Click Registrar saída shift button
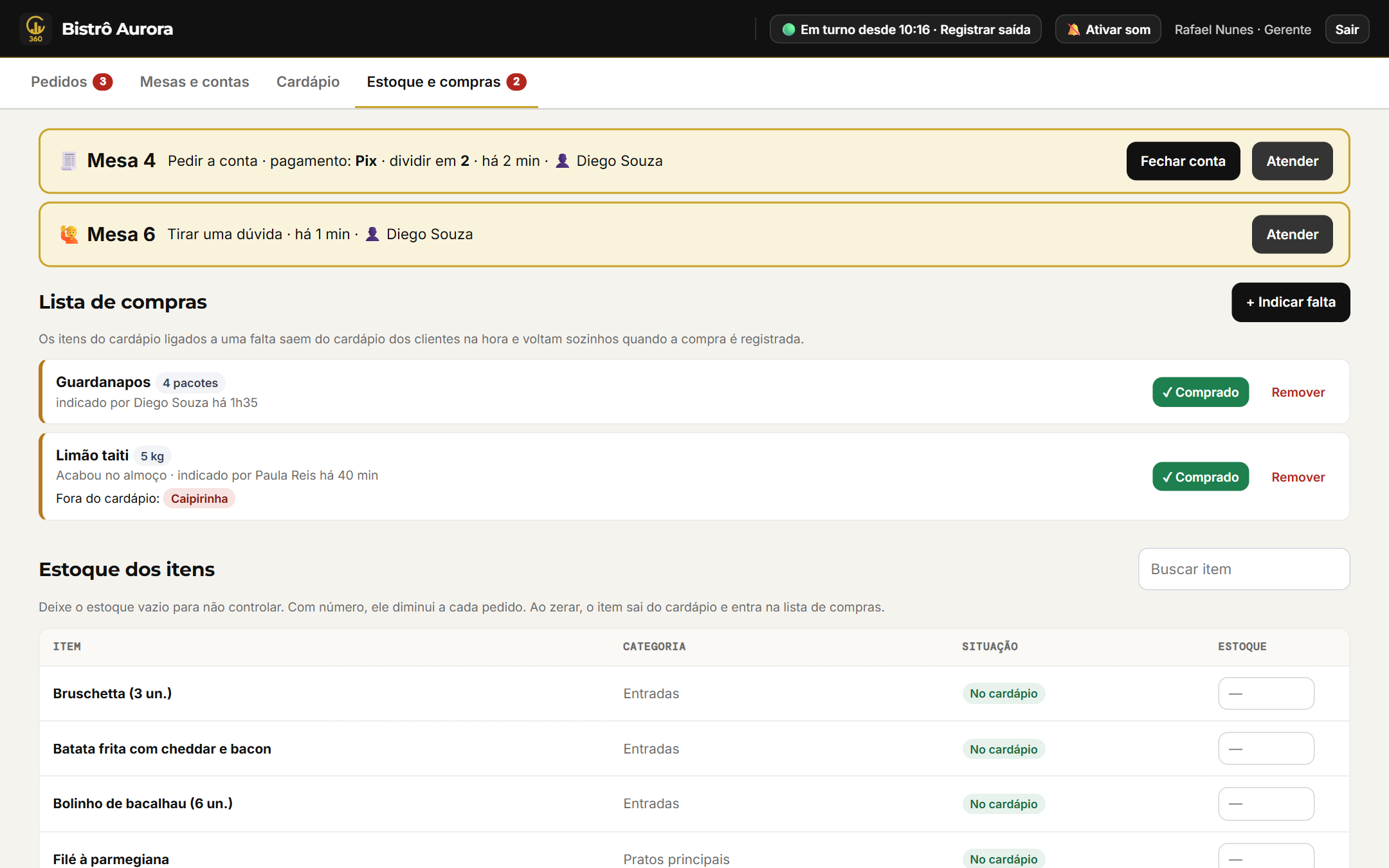This screenshot has height=868, width=1389. 905,30
